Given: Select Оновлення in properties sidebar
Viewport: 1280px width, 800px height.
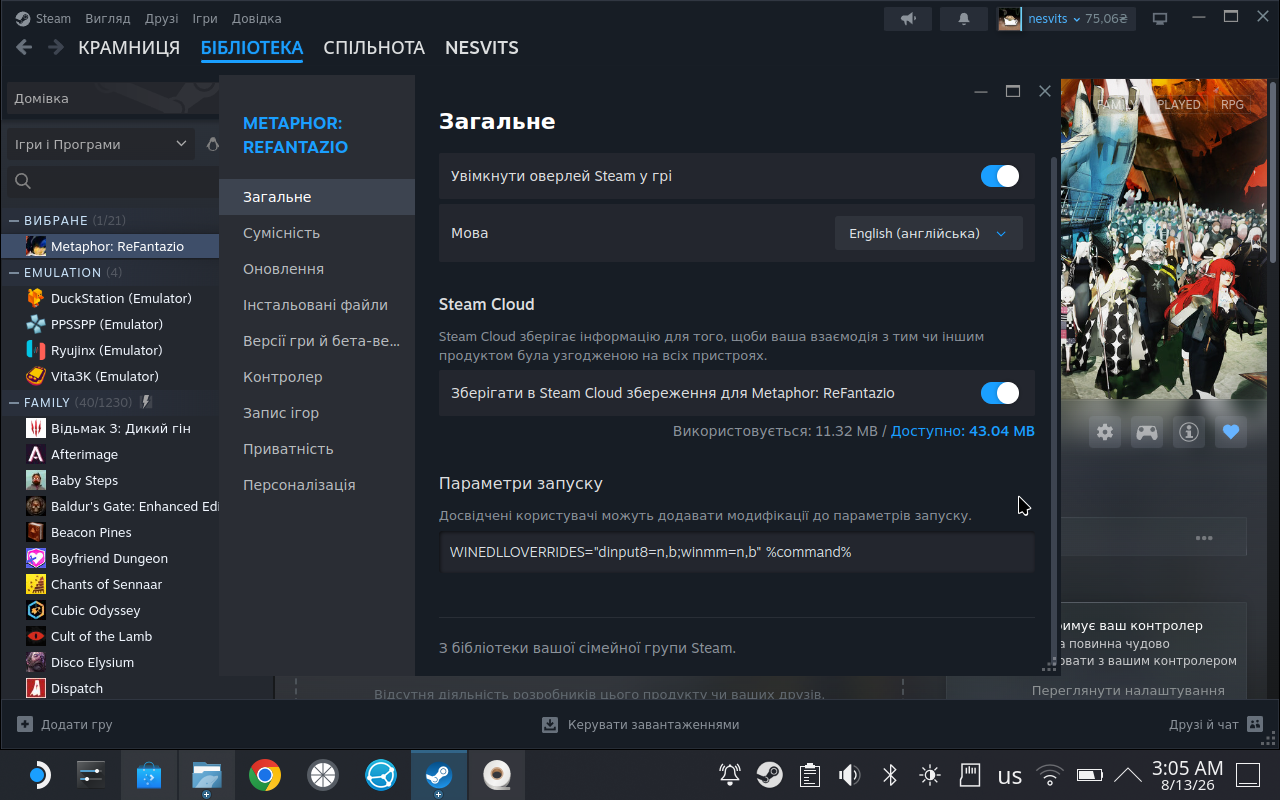Looking at the screenshot, I should coord(317,269).
